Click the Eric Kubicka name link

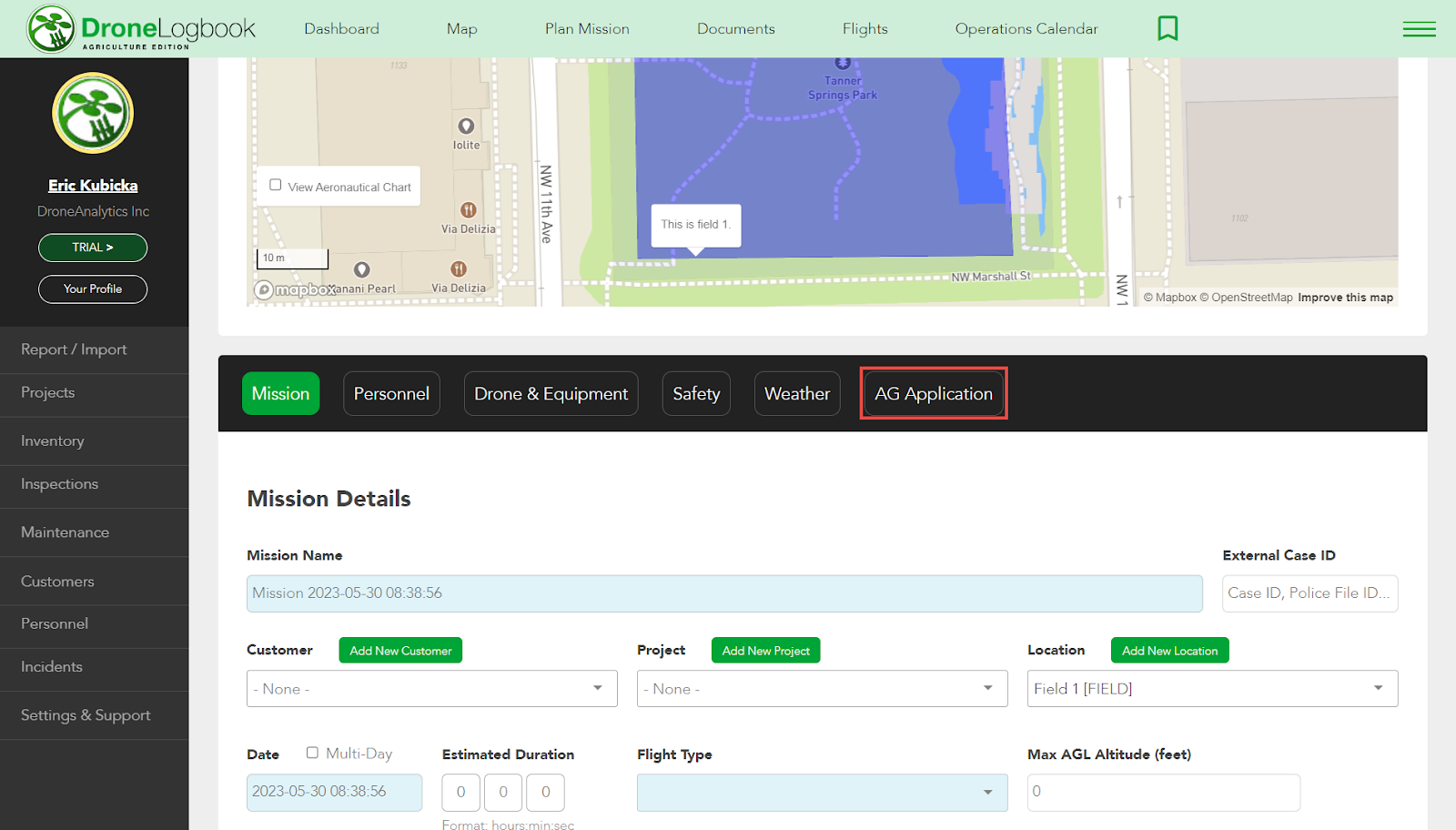pos(93,186)
